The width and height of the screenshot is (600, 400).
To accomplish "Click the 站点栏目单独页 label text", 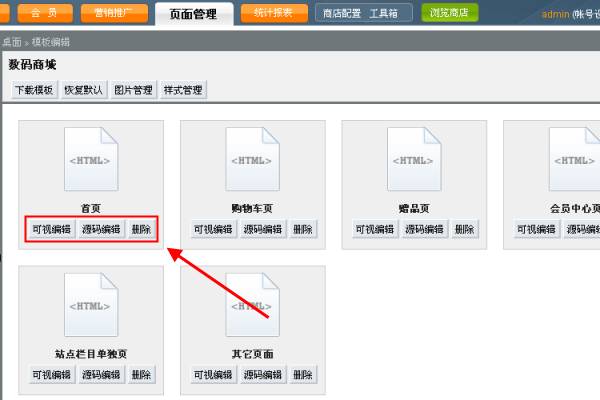I will click(91, 354).
